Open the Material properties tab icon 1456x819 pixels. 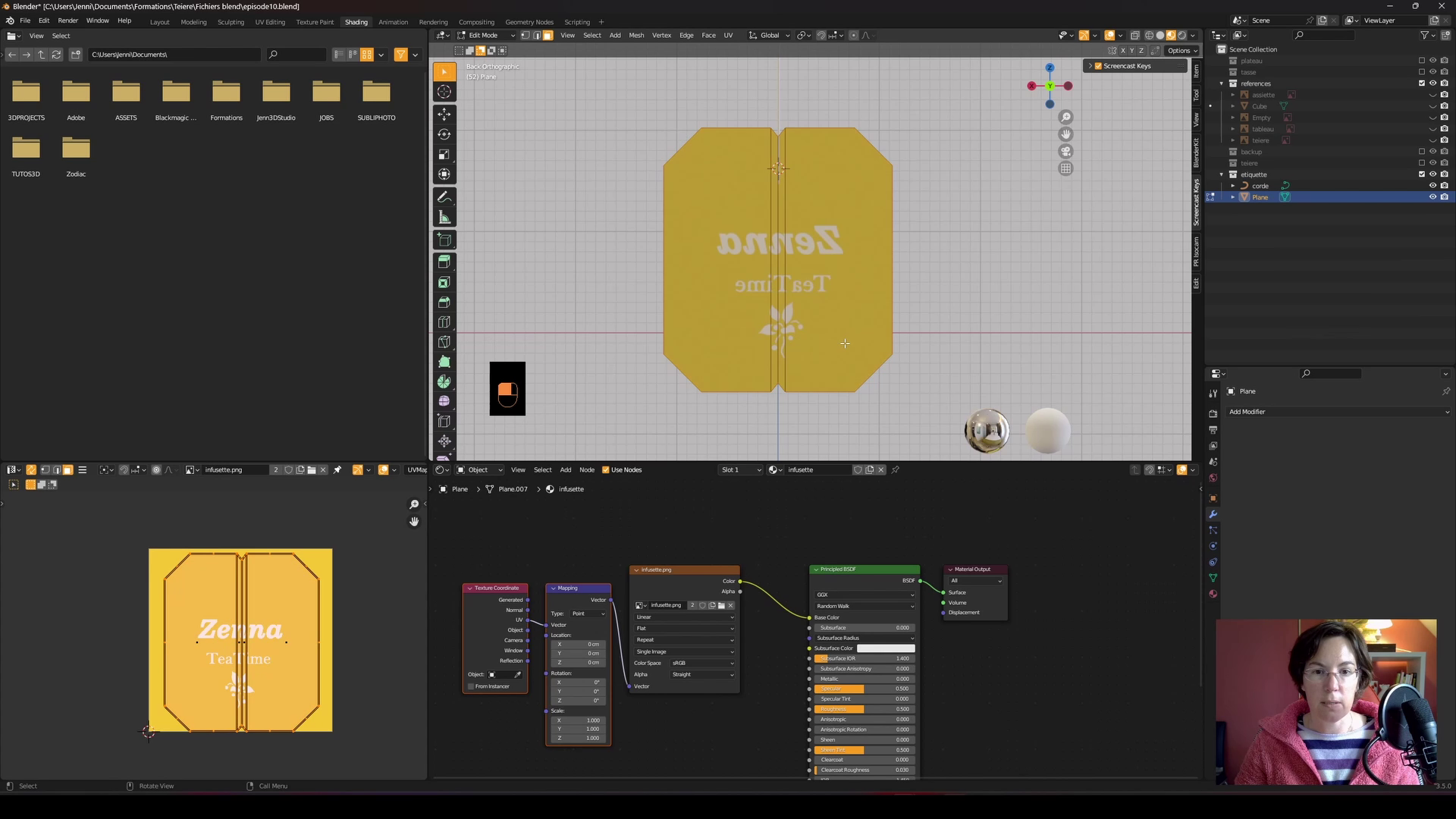pos(1213,594)
